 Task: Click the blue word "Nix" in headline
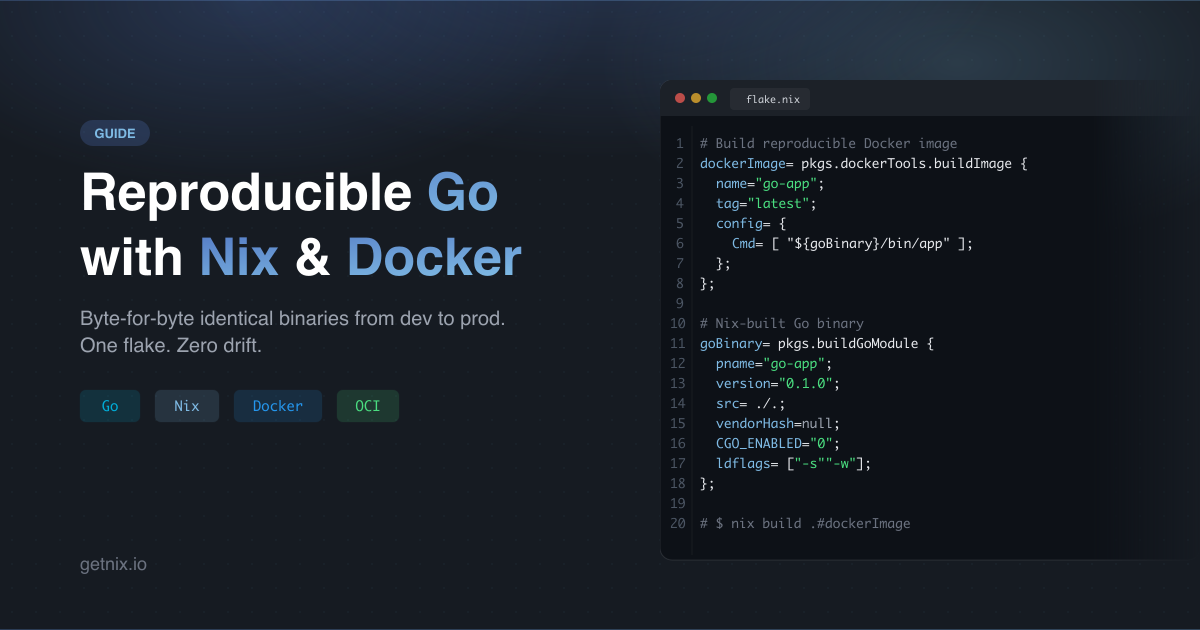(239, 257)
